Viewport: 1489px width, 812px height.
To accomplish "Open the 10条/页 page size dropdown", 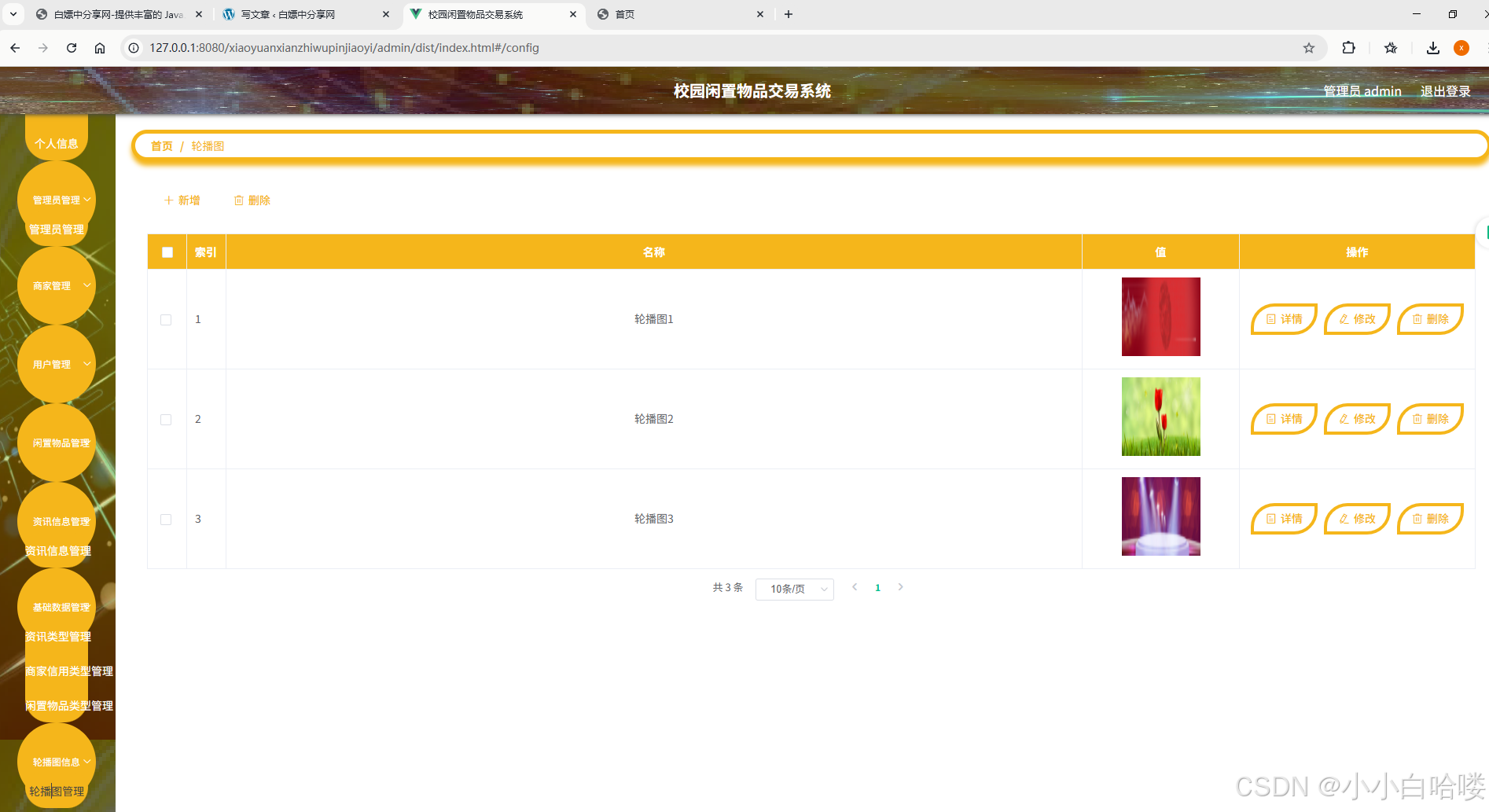I will coord(794,589).
